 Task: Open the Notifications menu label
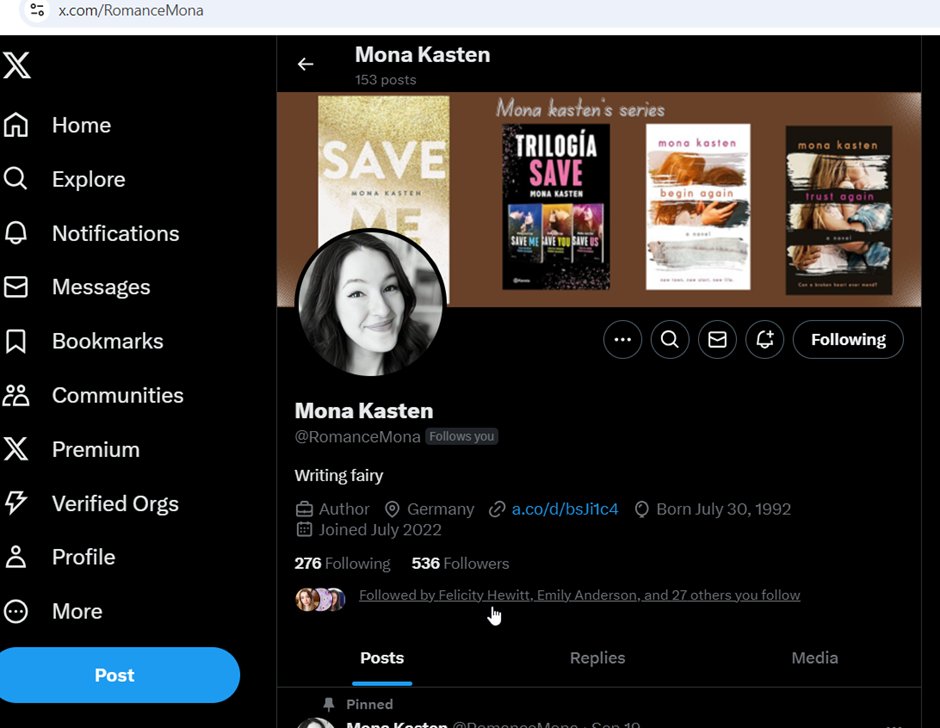[x=116, y=233]
